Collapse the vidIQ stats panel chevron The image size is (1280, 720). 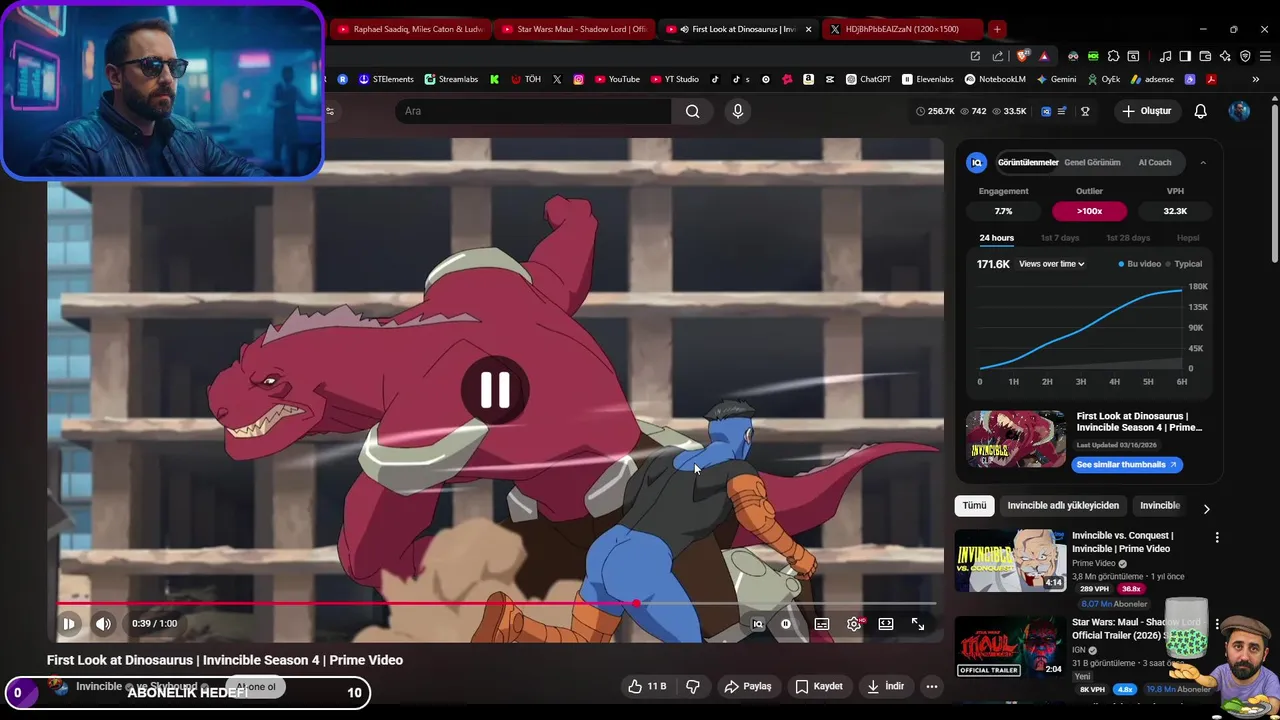(x=1203, y=162)
